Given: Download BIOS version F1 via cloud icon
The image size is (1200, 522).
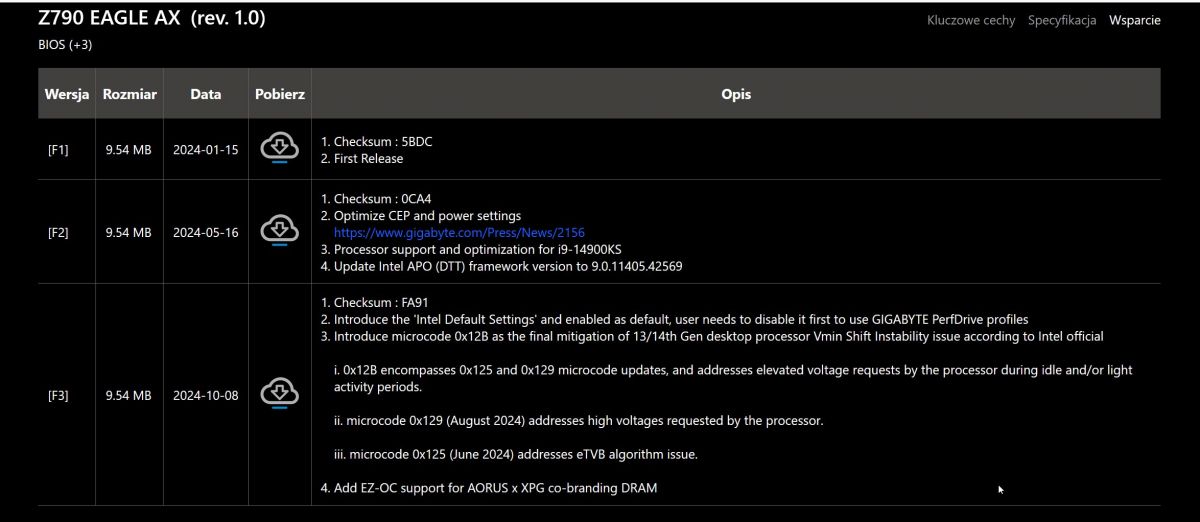Looking at the screenshot, I should (280, 149).
